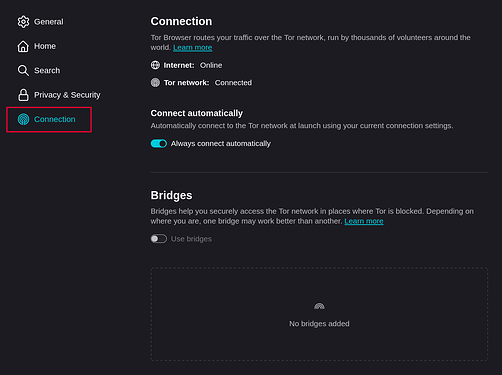Enable the Use bridges toggle
The width and height of the screenshot is (502, 375).
pos(159,239)
